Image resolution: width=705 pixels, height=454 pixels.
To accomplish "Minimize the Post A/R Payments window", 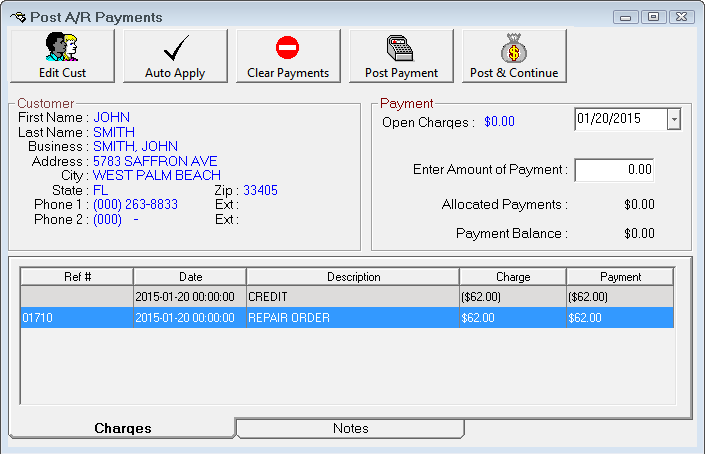I will tap(627, 17).
